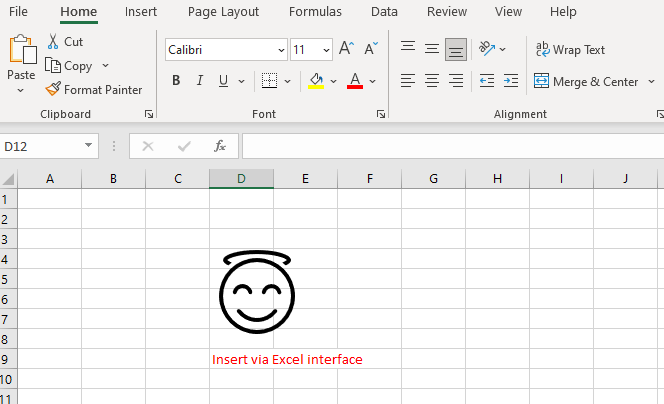The width and height of the screenshot is (664, 404).
Task: Open the File menu
Action: tap(18, 12)
